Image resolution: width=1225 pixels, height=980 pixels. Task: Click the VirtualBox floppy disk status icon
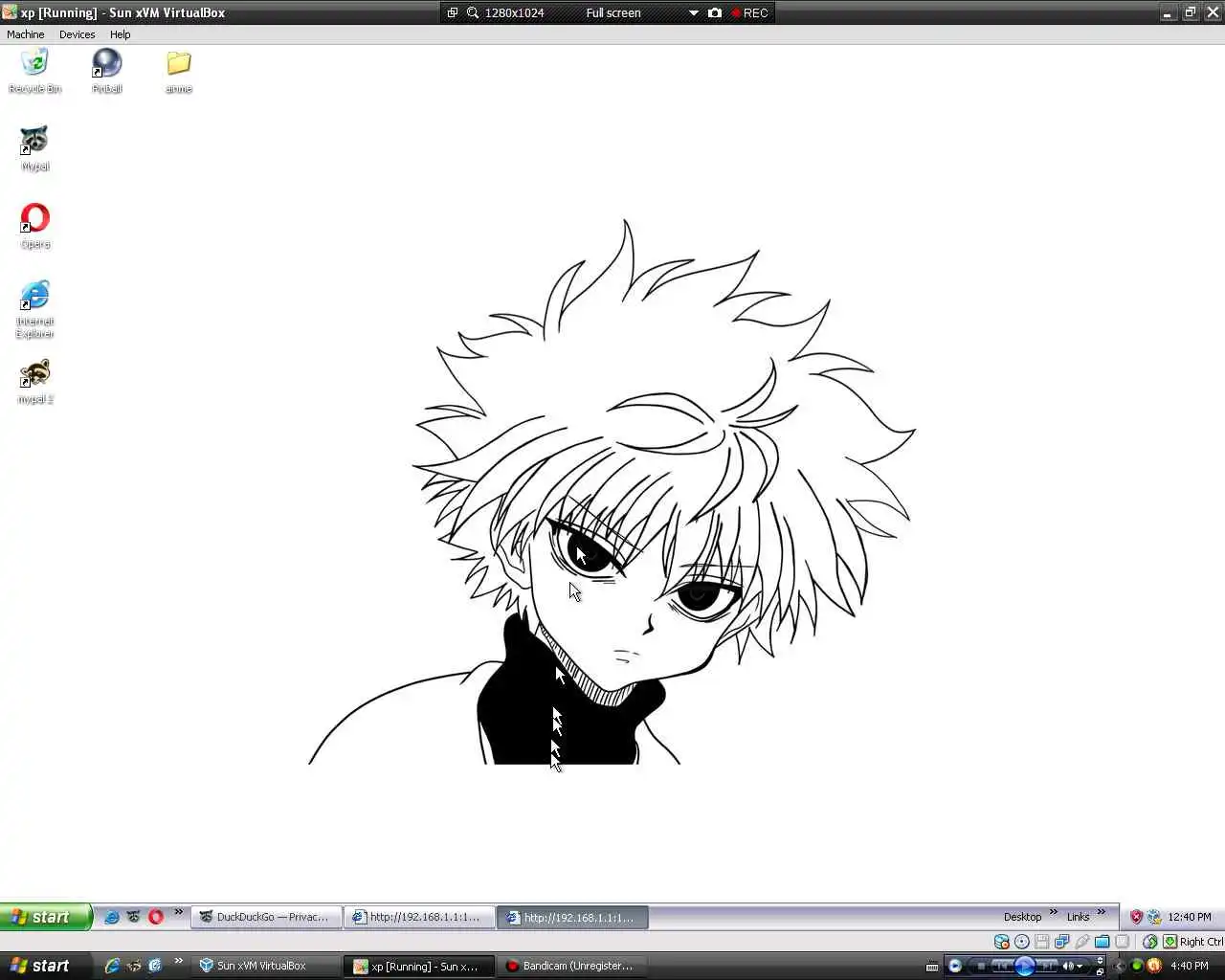point(1042,942)
